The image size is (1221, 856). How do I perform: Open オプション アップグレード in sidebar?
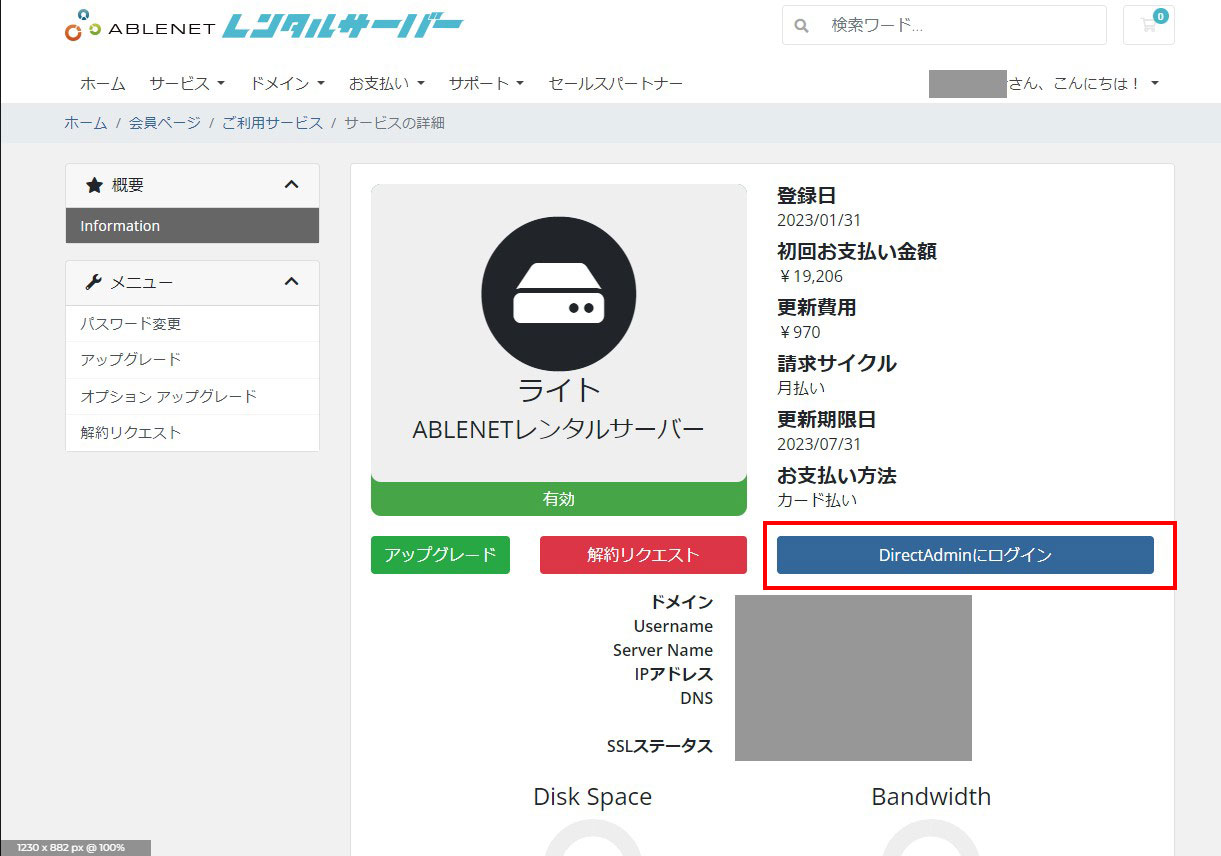click(192, 397)
